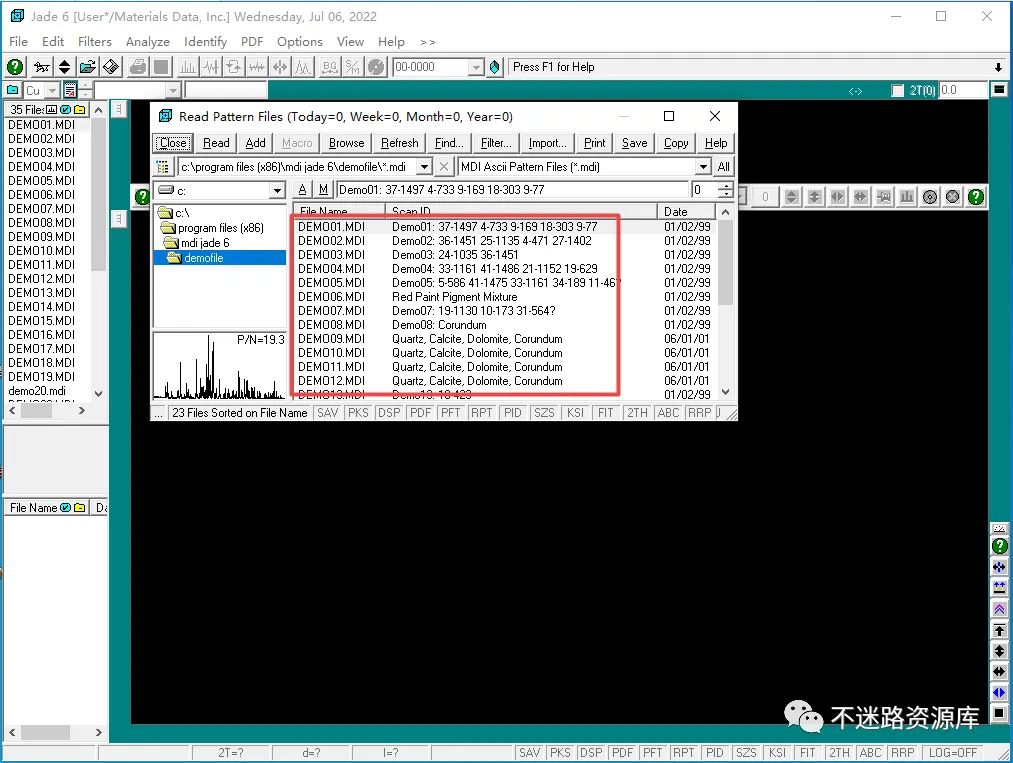Click the printer icon in main toolbar
Viewport: 1013px width, 763px height.
coord(138,67)
